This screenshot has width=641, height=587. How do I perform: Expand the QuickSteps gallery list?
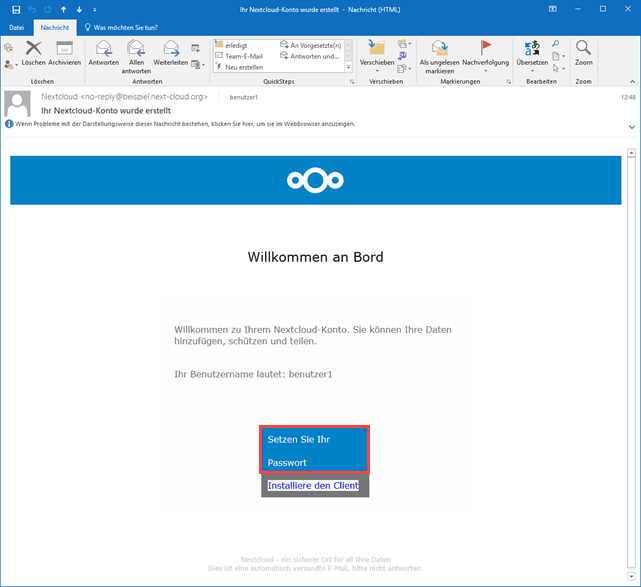(x=349, y=67)
